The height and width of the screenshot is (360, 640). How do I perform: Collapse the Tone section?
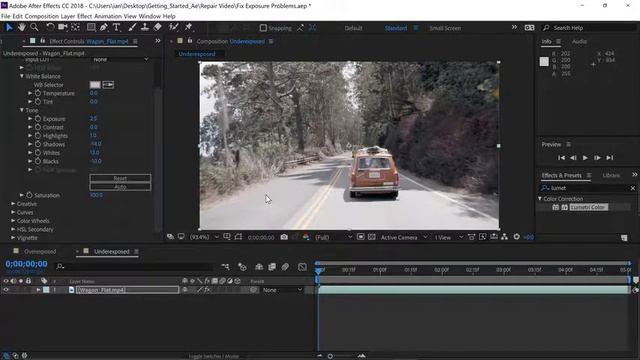(22, 110)
